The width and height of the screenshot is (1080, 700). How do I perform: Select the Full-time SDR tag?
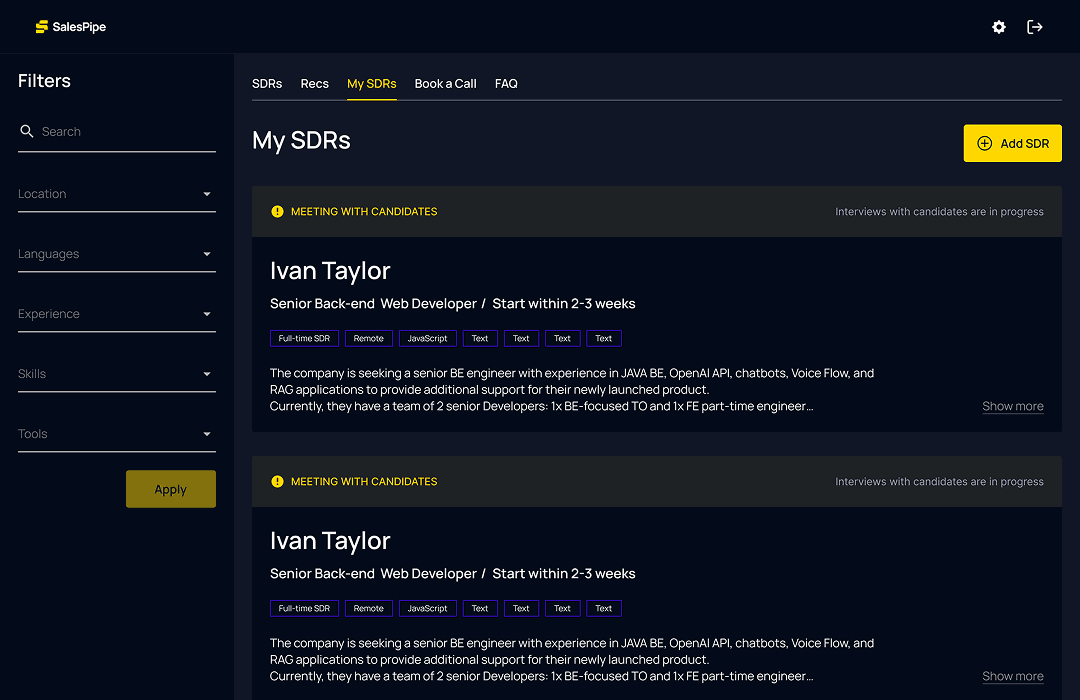(x=304, y=338)
